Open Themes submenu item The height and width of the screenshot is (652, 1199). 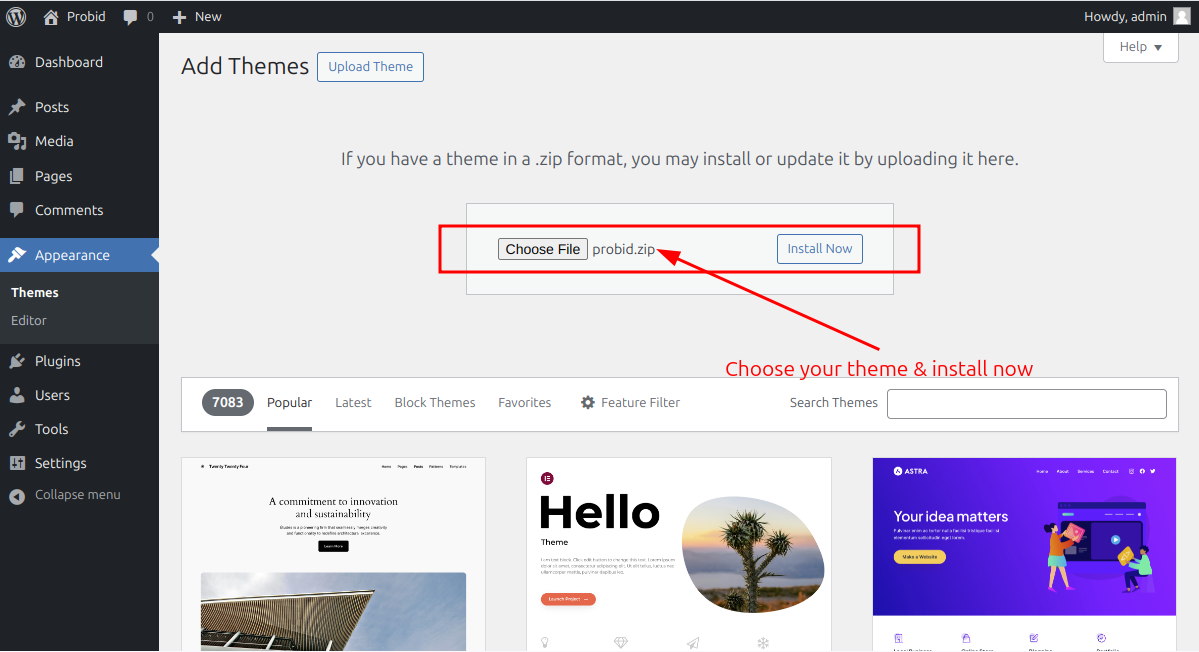35,292
